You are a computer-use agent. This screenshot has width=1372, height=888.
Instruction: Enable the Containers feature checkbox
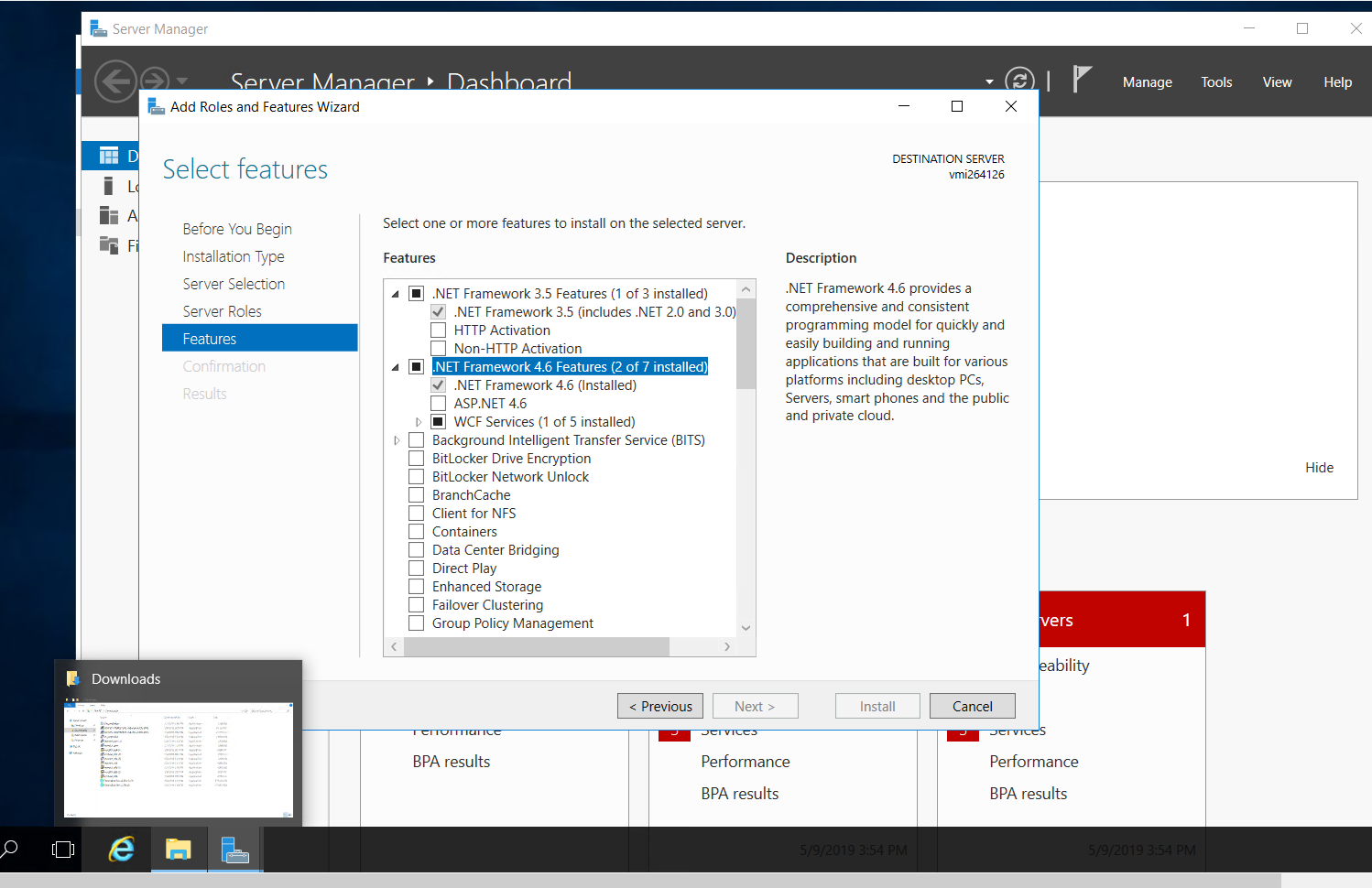(416, 532)
